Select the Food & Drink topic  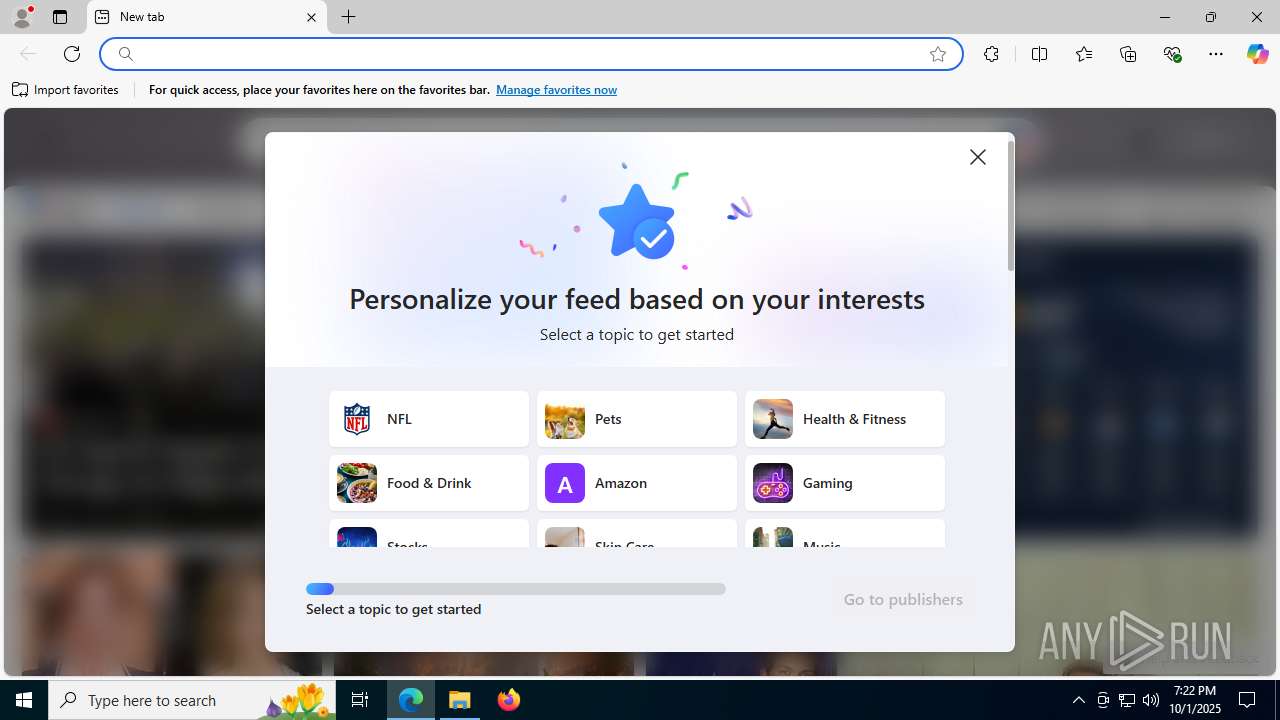429,483
